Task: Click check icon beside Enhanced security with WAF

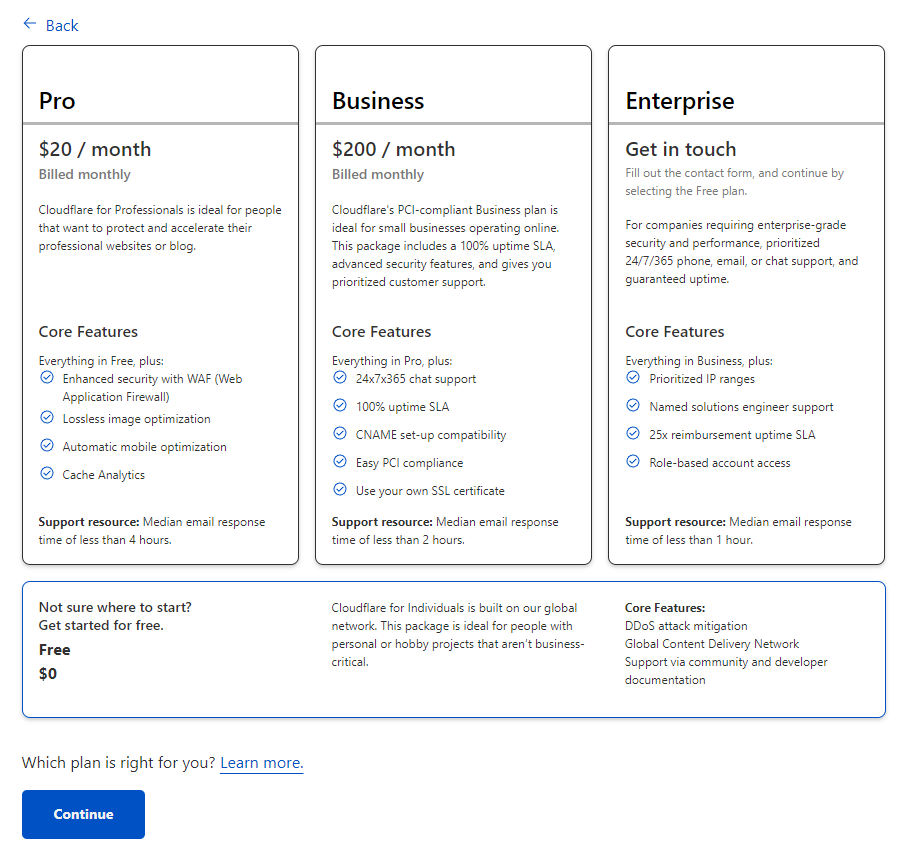Action: click(x=47, y=378)
